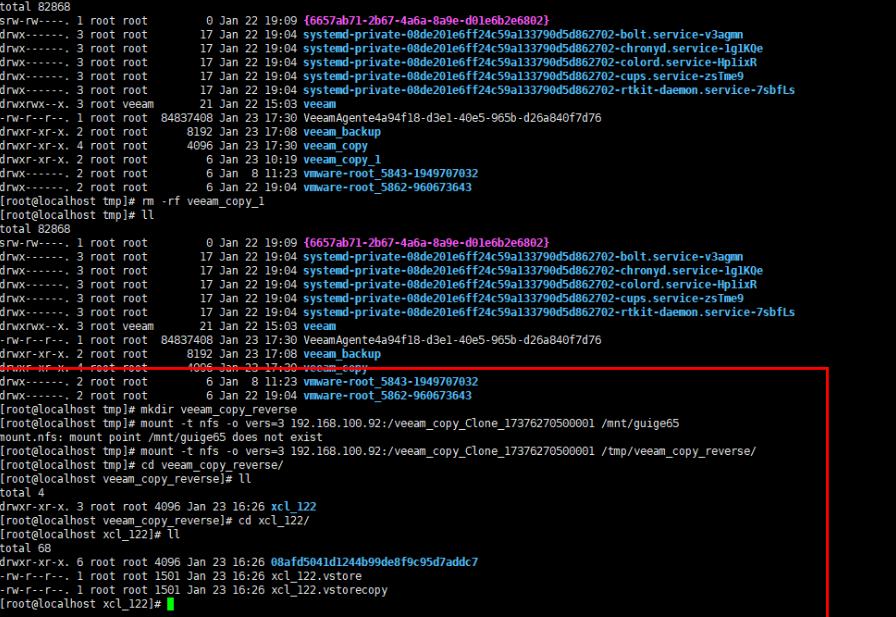The height and width of the screenshot is (617, 896).
Task: Select mount command targeting /mnt/guige65
Action: tap(407, 423)
